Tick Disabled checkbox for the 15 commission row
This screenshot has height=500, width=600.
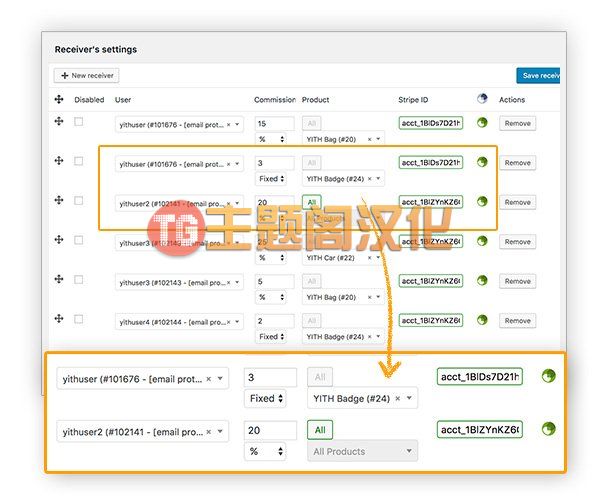pyautogui.click(x=78, y=122)
